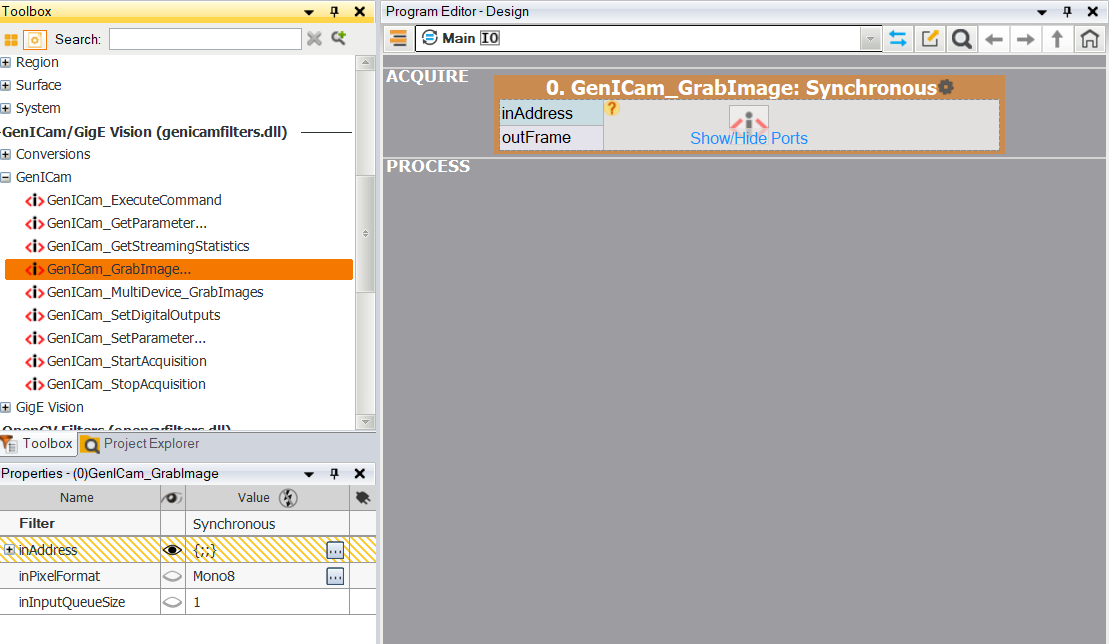Click the magnifier icon in Program Editor toolbar
This screenshot has width=1109, height=644.
pos(961,39)
